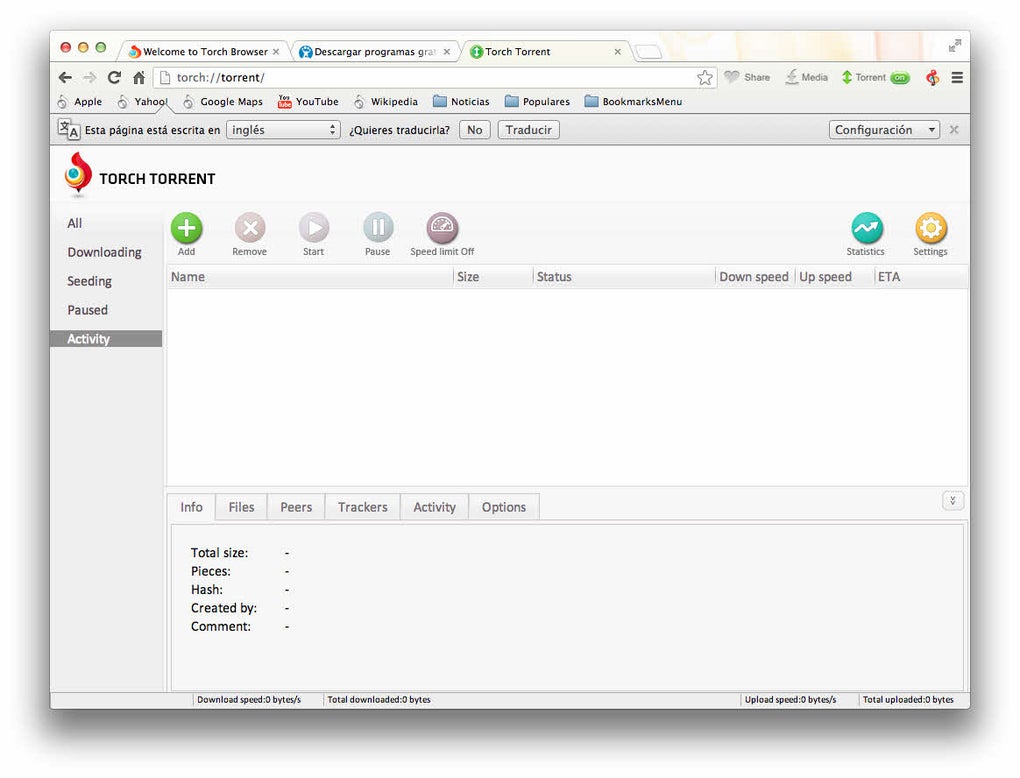Open the Yahoo! bookmark

(x=142, y=101)
